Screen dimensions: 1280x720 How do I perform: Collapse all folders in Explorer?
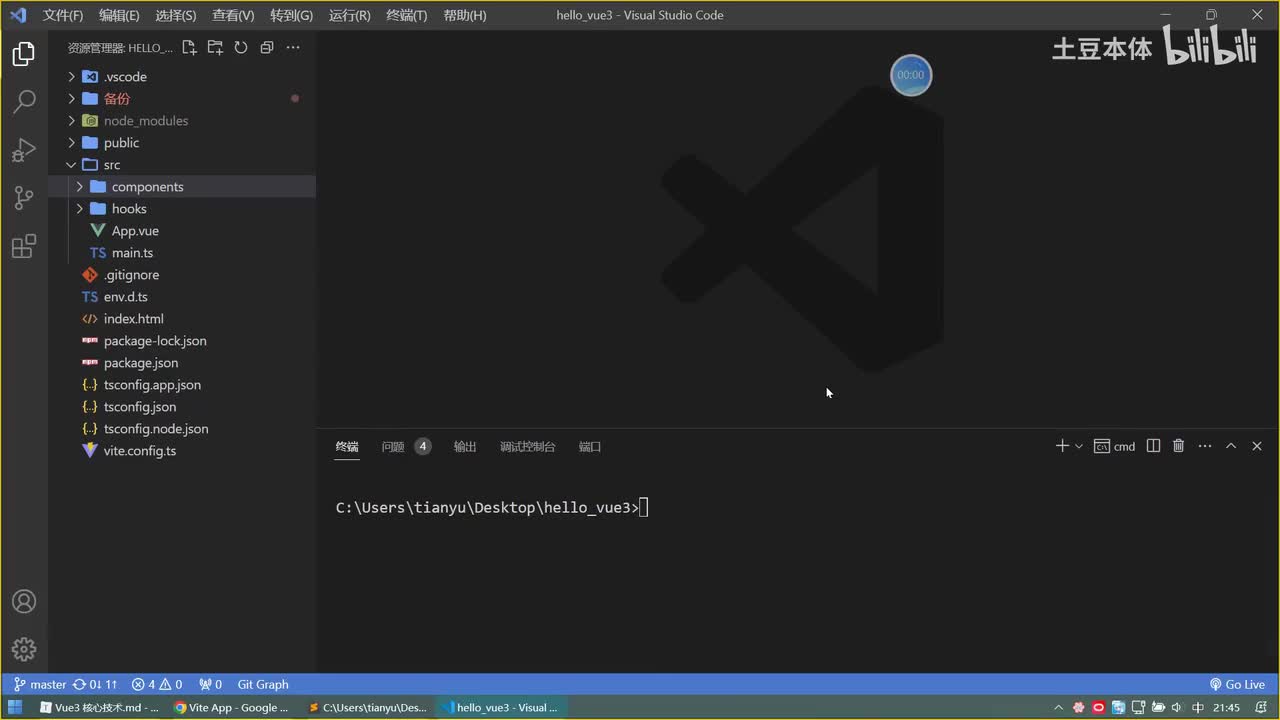[267, 48]
